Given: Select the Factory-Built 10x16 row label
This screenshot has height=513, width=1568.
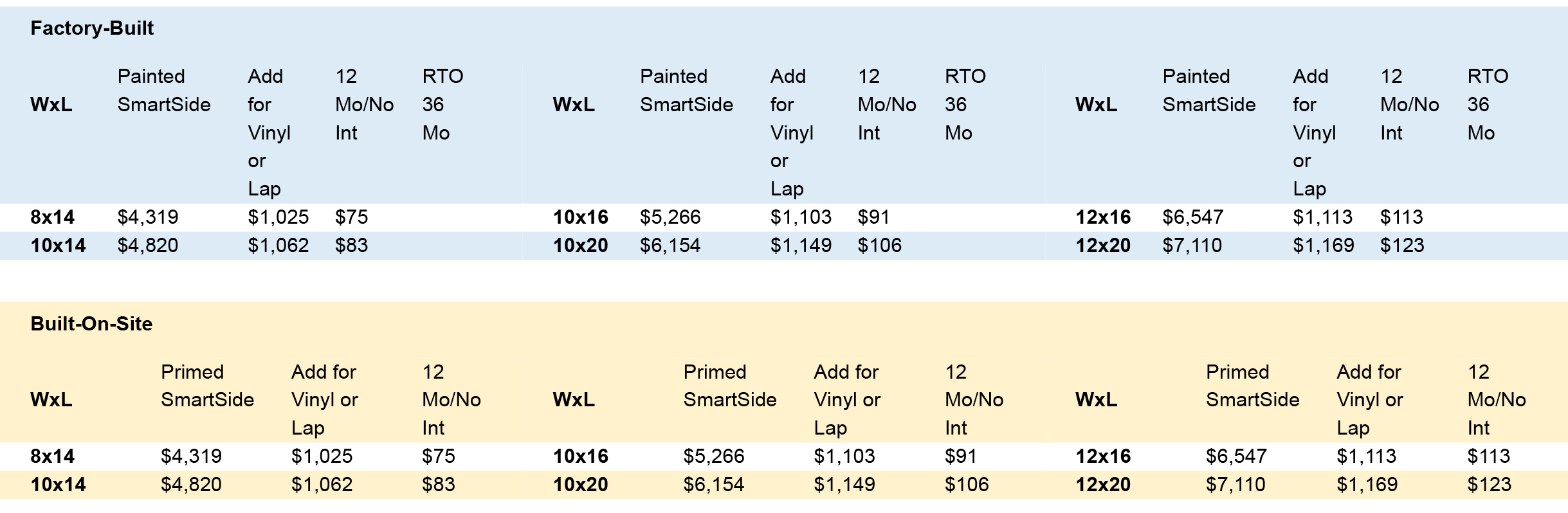Looking at the screenshot, I should (580, 217).
